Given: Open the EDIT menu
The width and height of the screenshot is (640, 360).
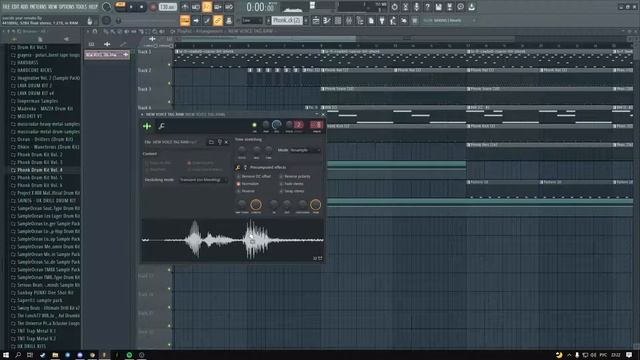Looking at the screenshot, I should [16, 7].
